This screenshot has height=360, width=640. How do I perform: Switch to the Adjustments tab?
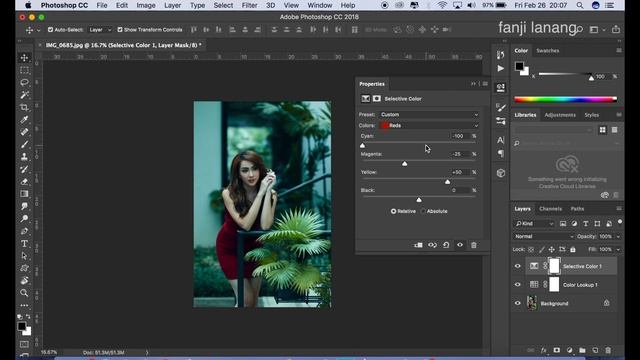[560, 115]
